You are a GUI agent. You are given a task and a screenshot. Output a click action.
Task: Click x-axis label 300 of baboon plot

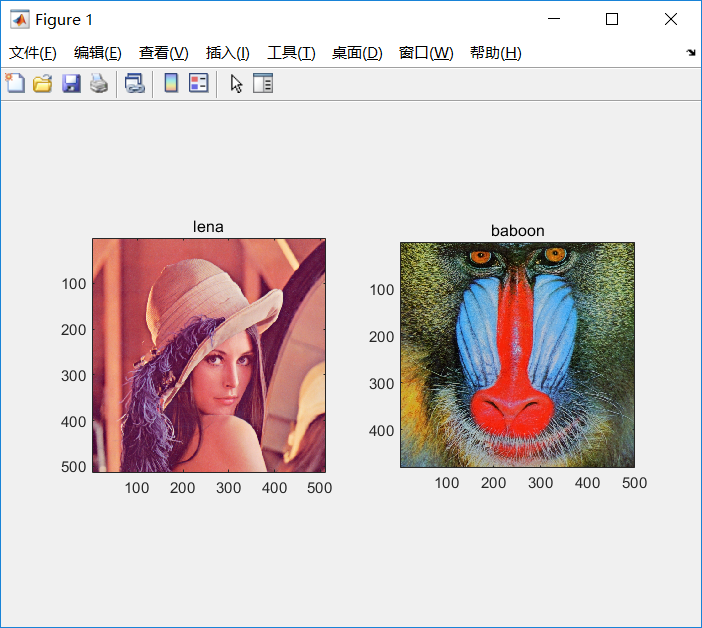pyautogui.click(x=540, y=483)
